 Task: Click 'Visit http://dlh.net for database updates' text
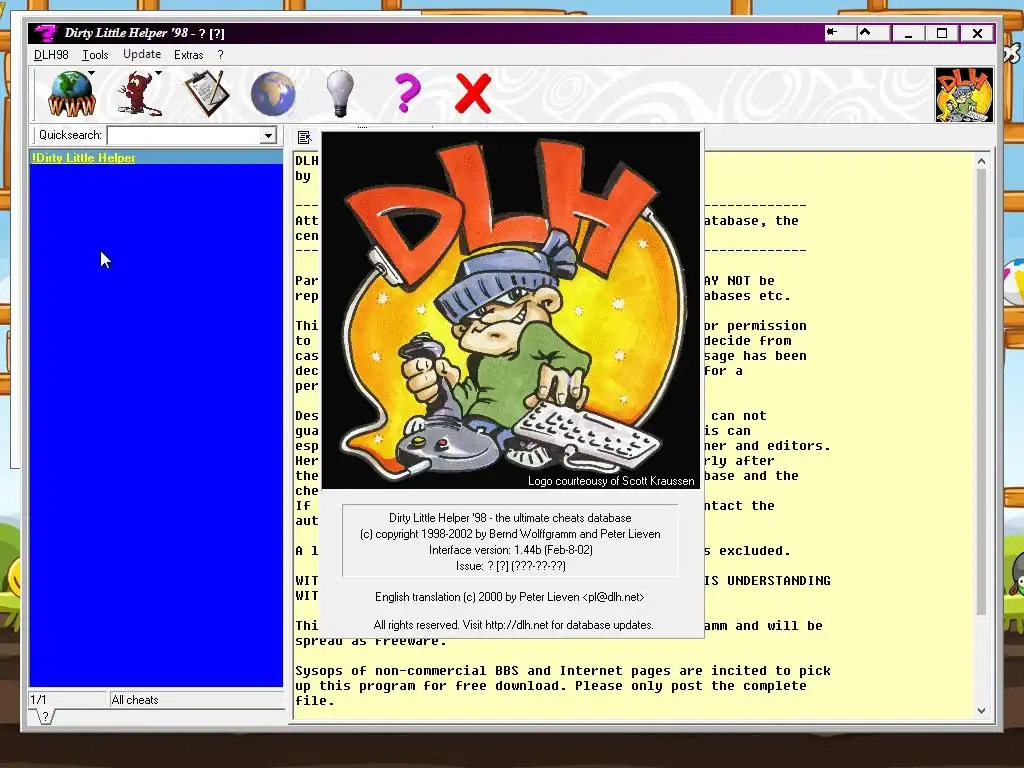(558, 625)
